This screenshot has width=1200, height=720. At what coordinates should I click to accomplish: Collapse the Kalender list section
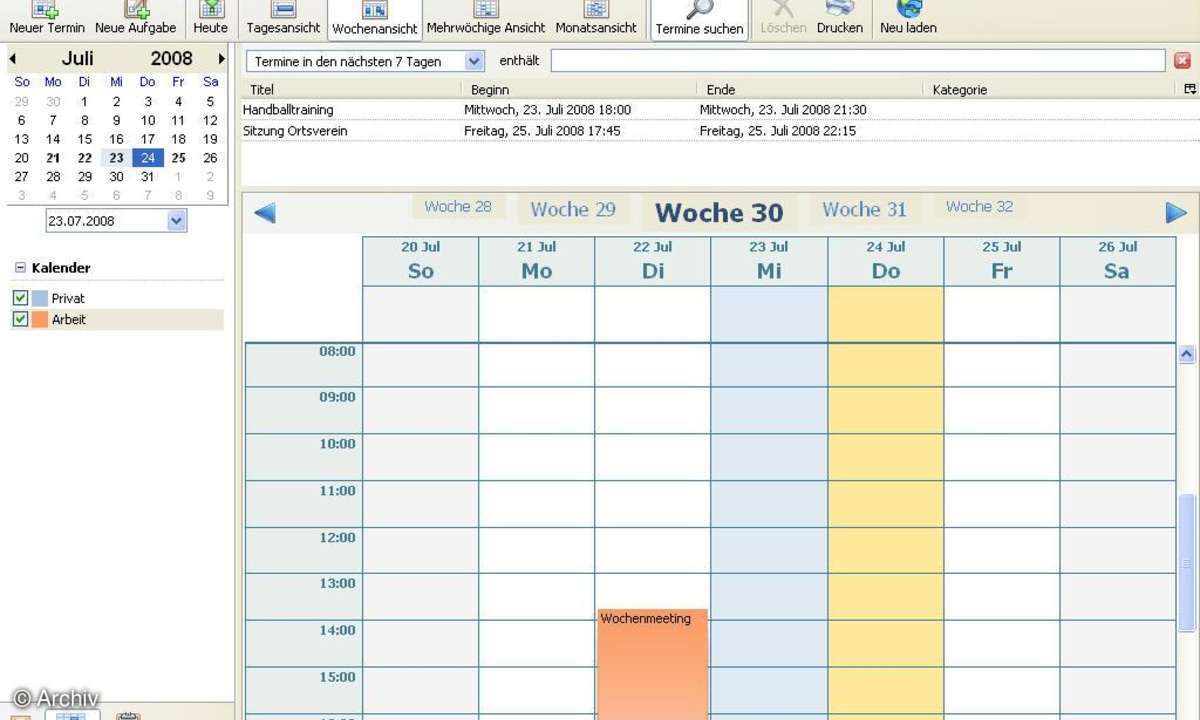tap(20, 268)
